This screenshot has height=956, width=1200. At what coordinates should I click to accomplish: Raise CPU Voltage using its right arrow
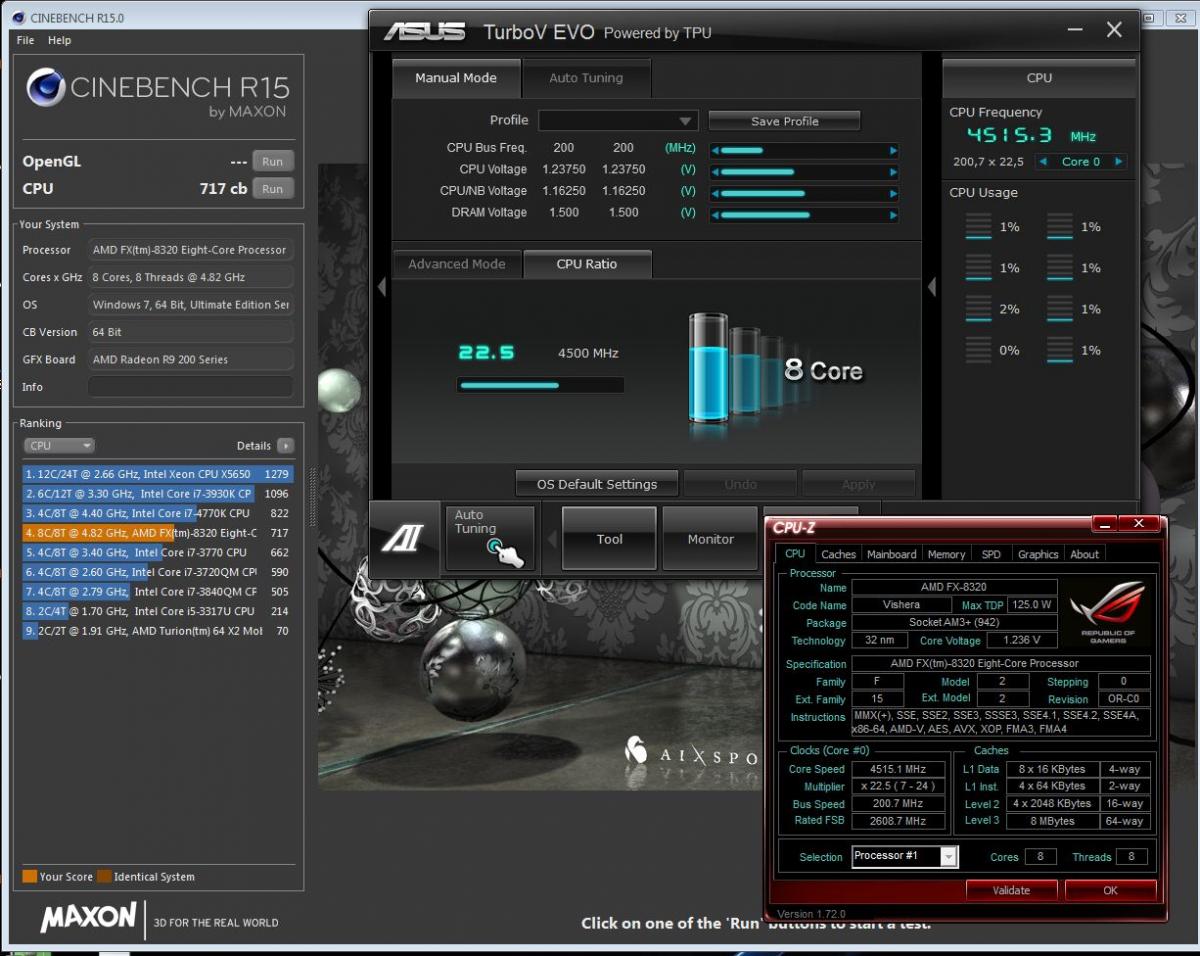(893, 172)
